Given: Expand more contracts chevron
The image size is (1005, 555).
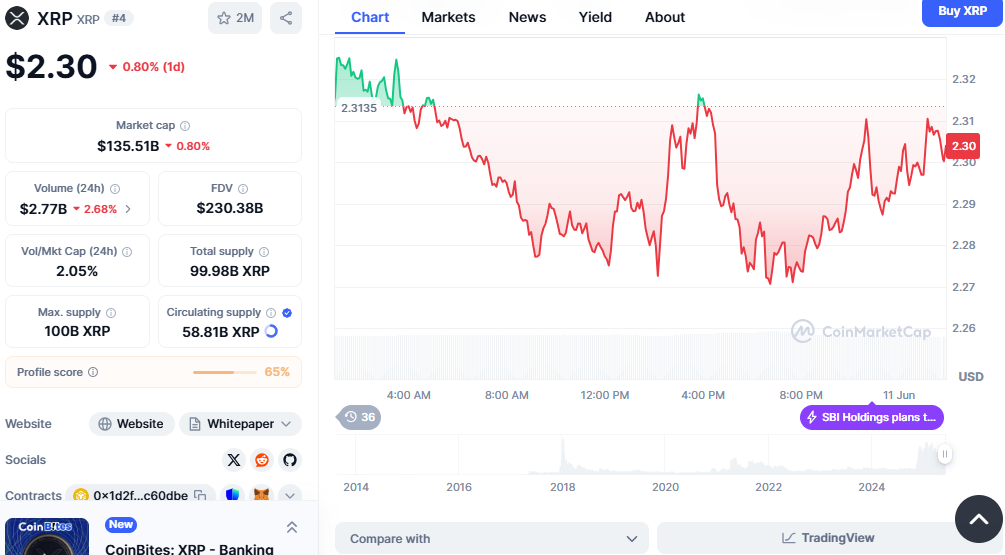Looking at the screenshot, I should 290,495.
